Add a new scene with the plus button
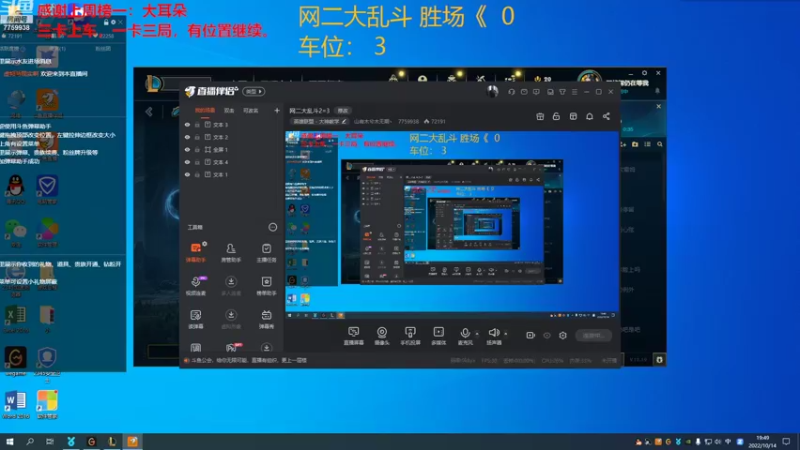This screenshot has height=450, width=800. [x=277, y=110]
